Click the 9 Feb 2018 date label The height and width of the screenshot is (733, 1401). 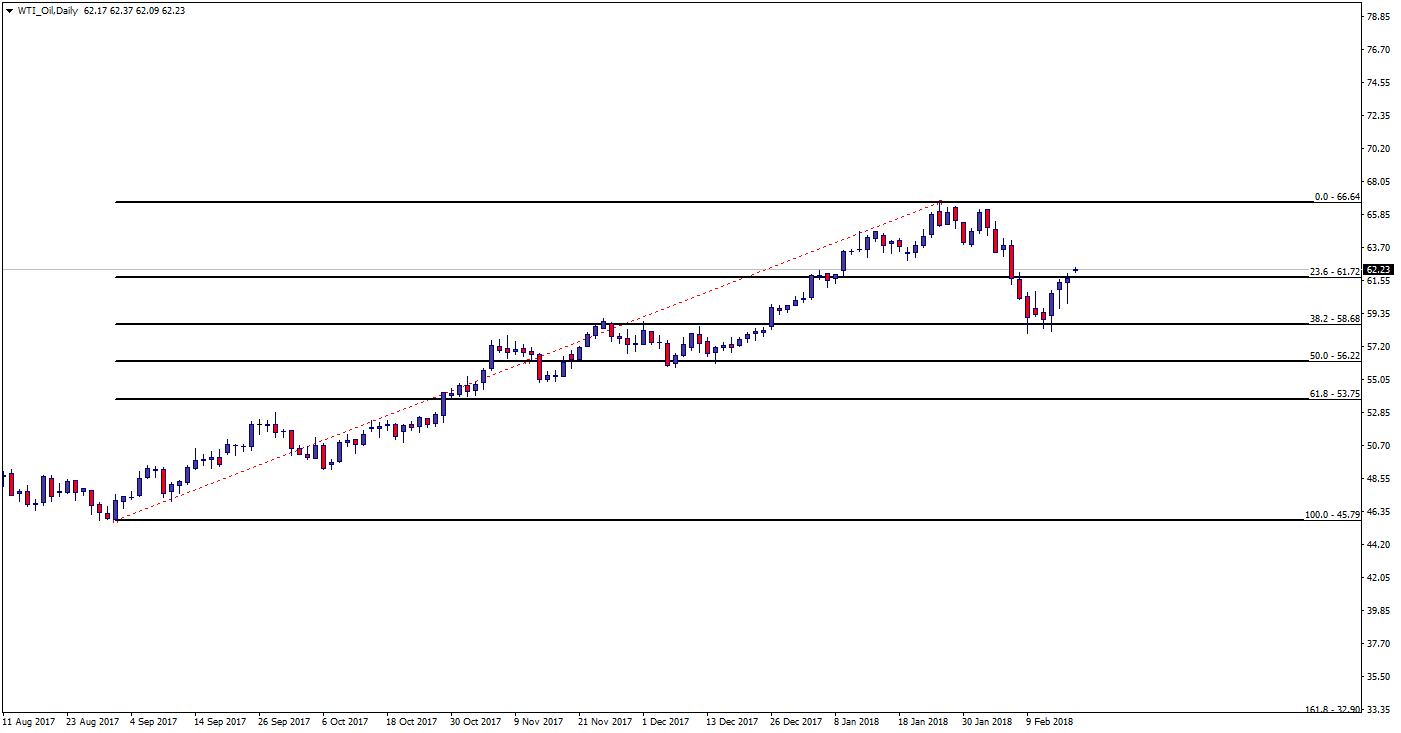1048,721
